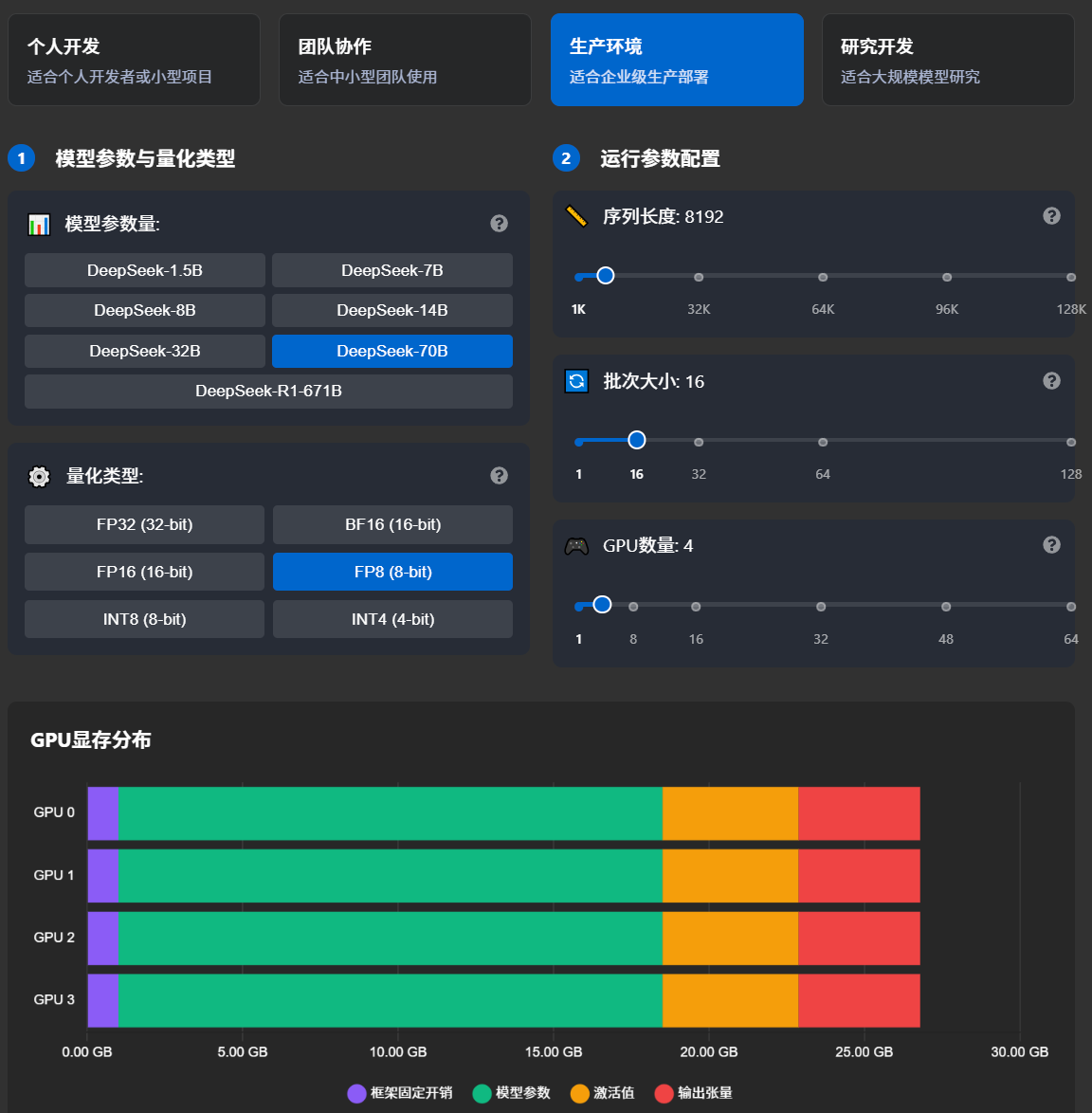Click GPU 1 orange activation bar segment
The height and width of the screenshot is (1113, 1092).
(x=730, y=876)
